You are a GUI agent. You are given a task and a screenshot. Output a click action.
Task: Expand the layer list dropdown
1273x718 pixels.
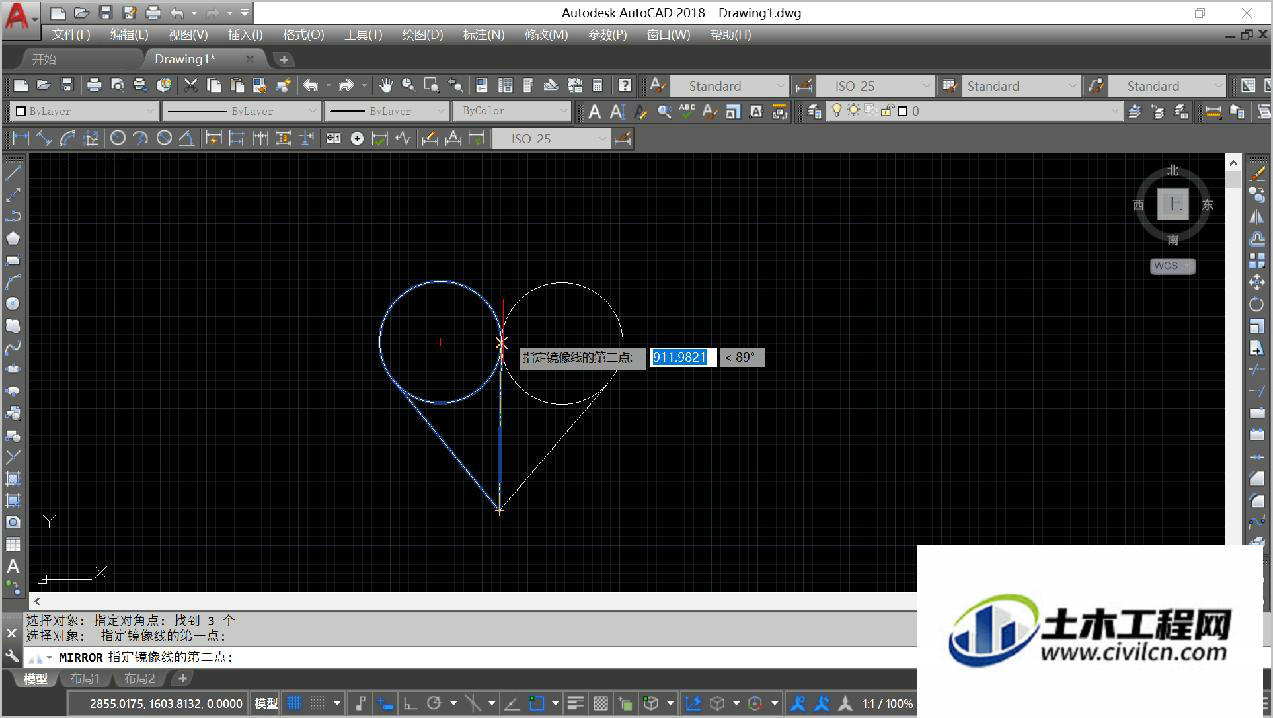[1115, 112]
